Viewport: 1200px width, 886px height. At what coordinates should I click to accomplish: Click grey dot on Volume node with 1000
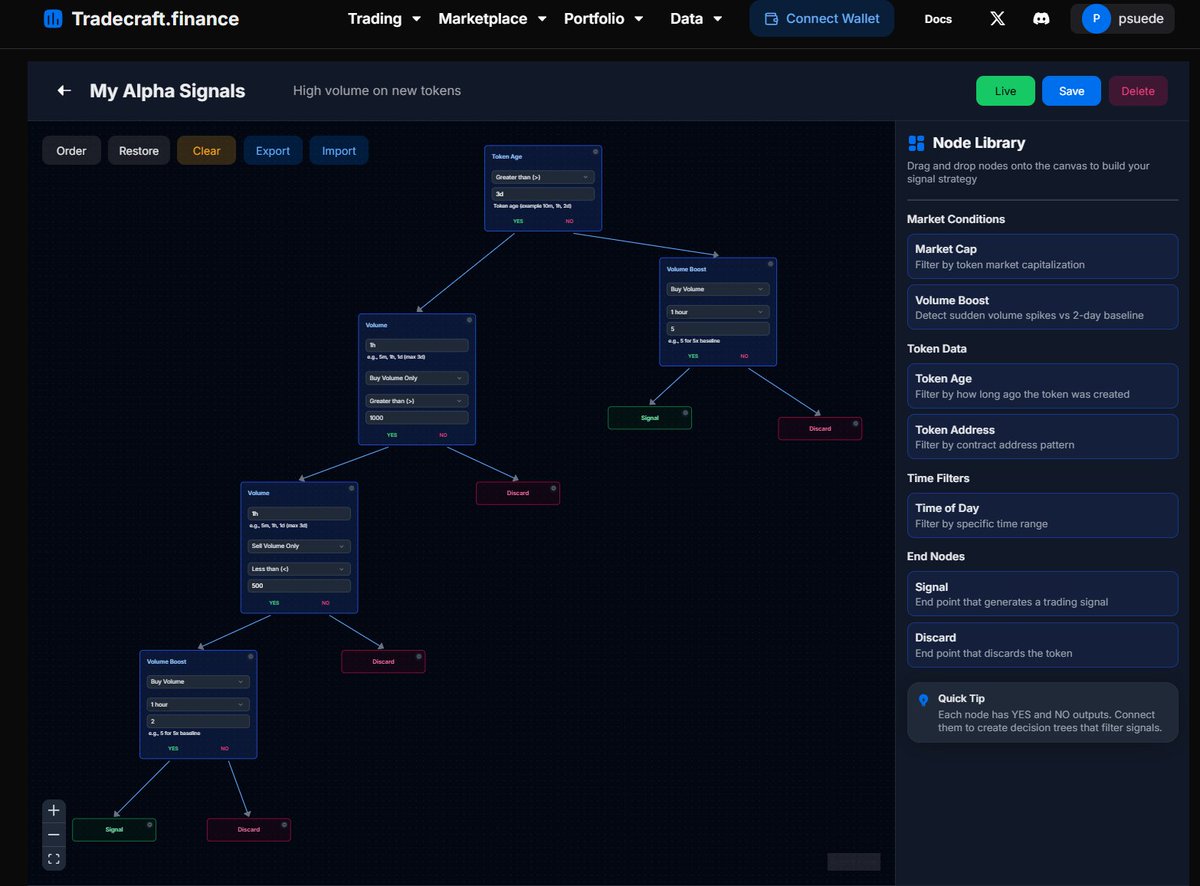[468, 320]
